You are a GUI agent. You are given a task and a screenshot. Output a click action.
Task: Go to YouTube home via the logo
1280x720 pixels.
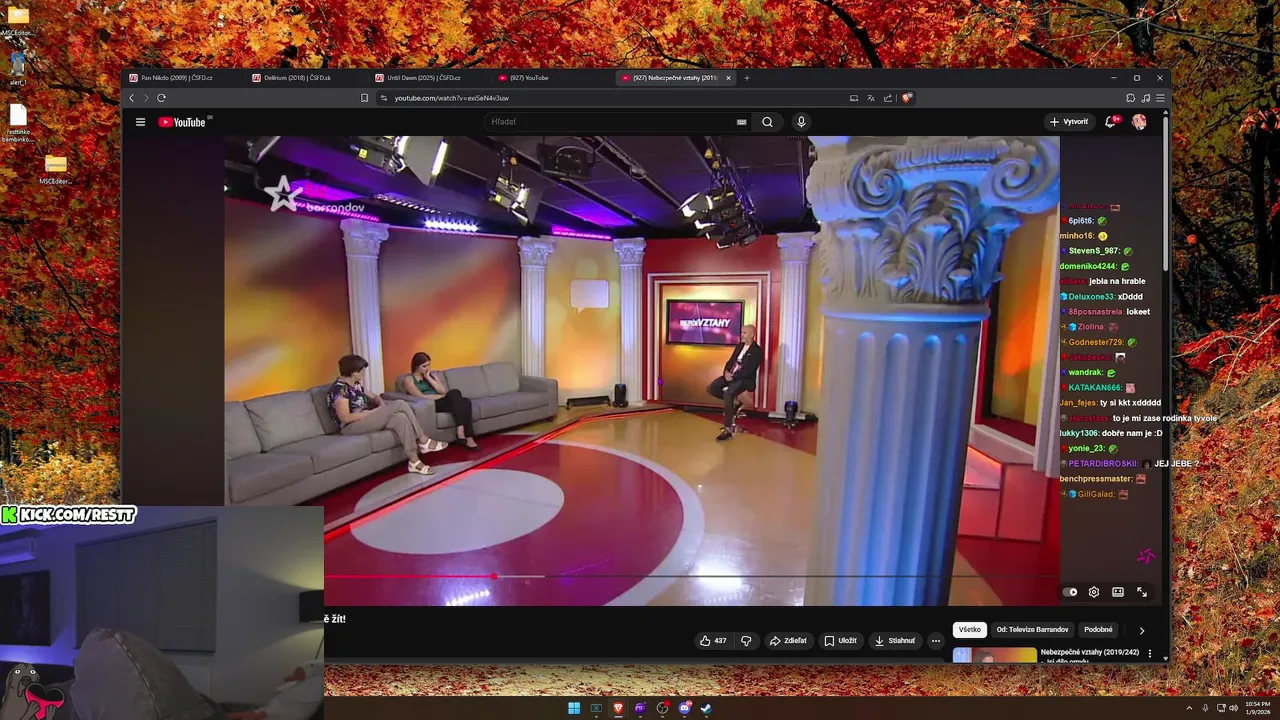click(183, 122)
